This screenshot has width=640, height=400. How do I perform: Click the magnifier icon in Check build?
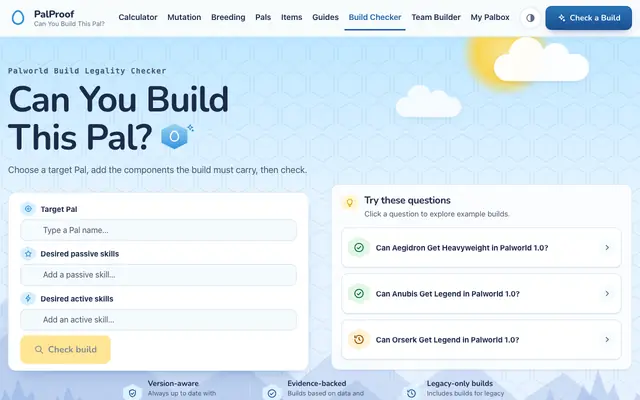(x=39, y=349)
